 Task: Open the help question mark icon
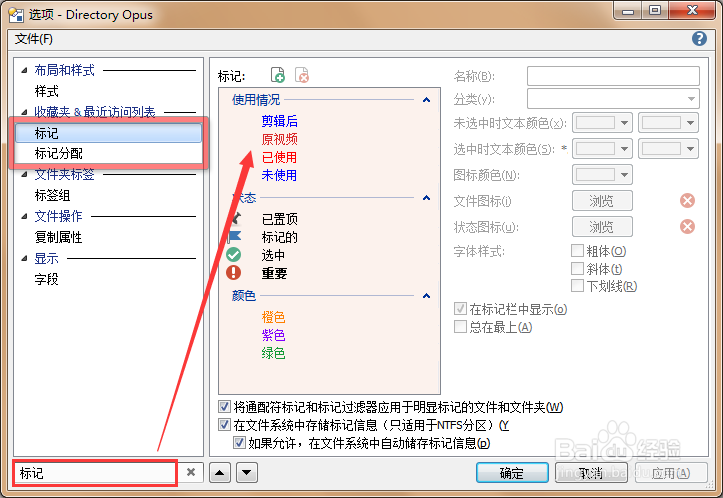click(699, 39)
